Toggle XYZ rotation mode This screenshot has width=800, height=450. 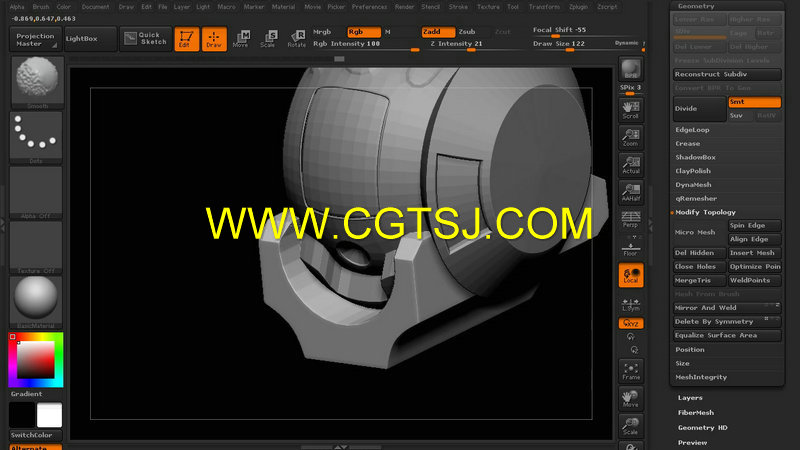631,323
